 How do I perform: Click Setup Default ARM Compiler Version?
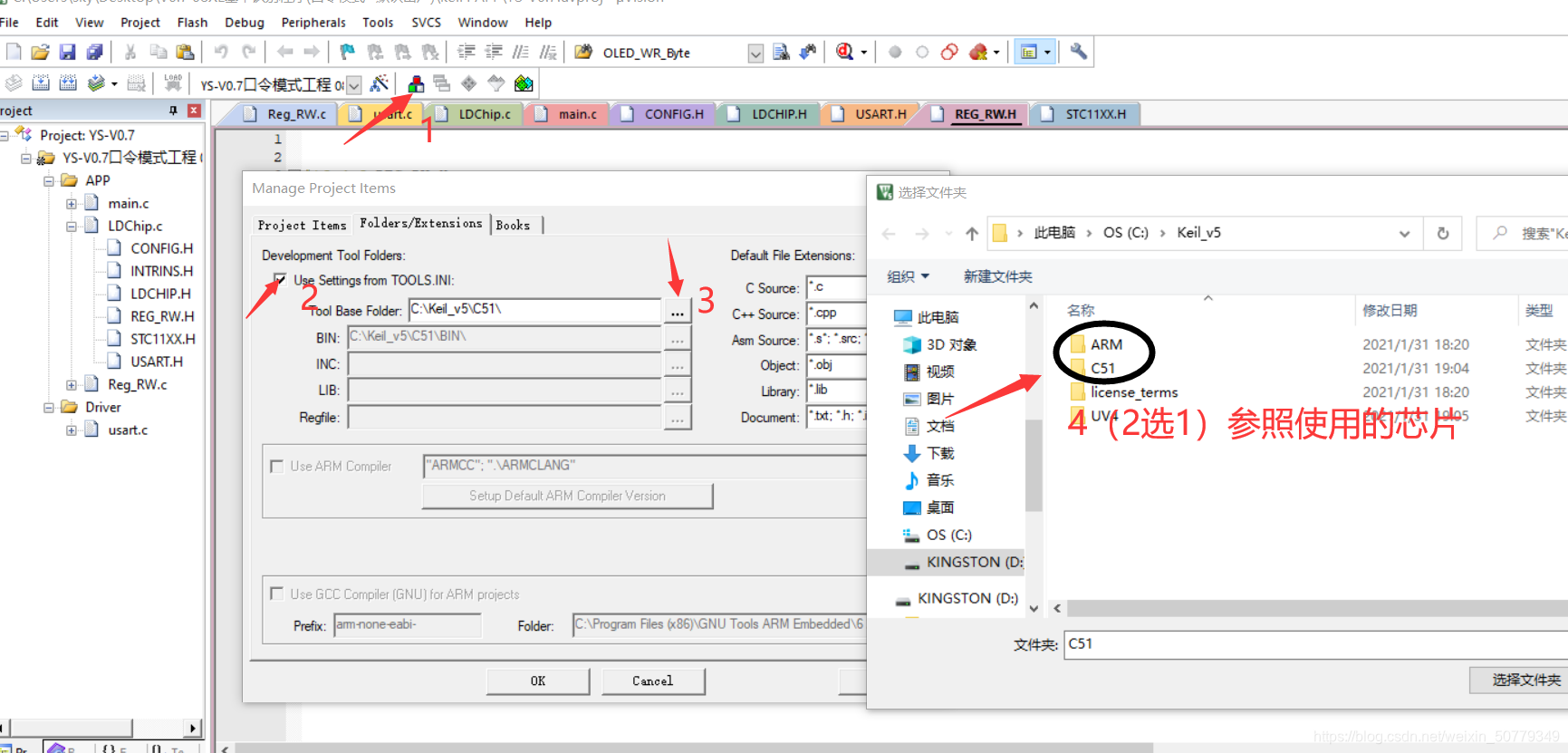pyautogui.click(x=567, y=496)
